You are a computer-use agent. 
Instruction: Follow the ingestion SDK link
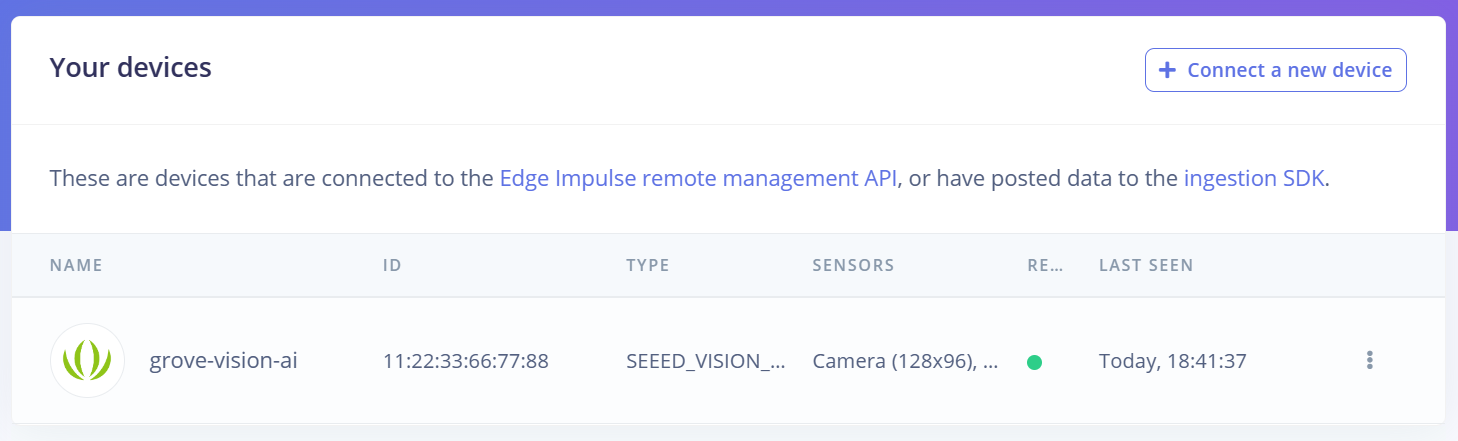coord(1254,179)
